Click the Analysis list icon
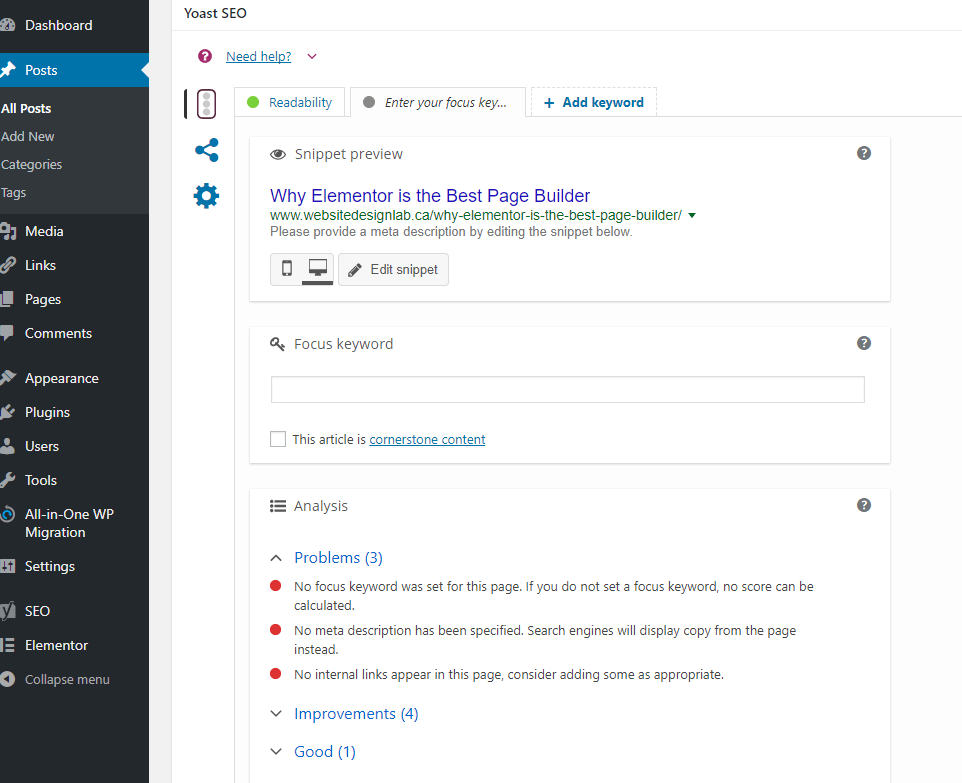The width and height of the screenshot is (962, 783). (278, 506)
